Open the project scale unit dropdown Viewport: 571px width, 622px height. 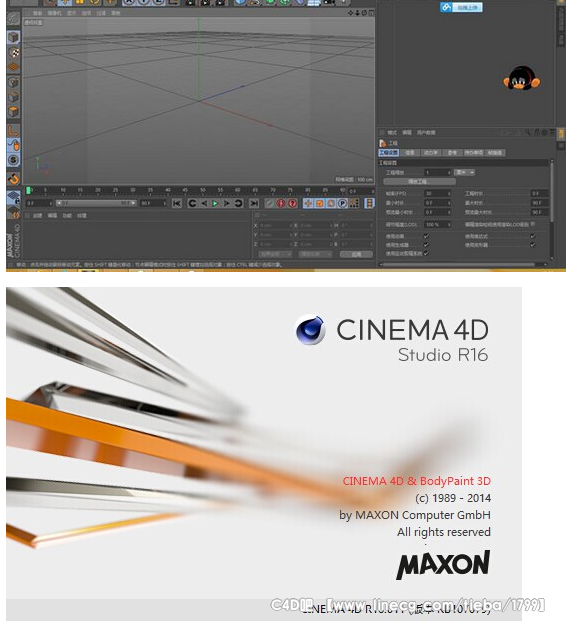464,173
